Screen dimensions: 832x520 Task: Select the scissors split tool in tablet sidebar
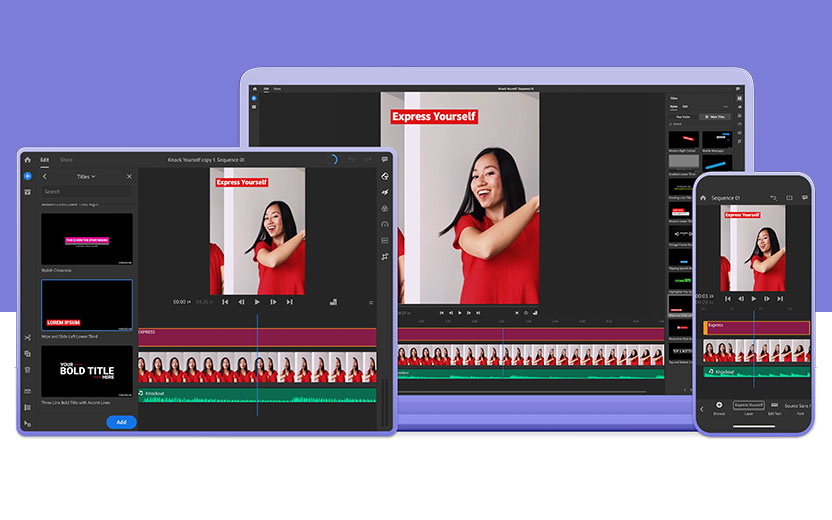[x=27, y=338]
